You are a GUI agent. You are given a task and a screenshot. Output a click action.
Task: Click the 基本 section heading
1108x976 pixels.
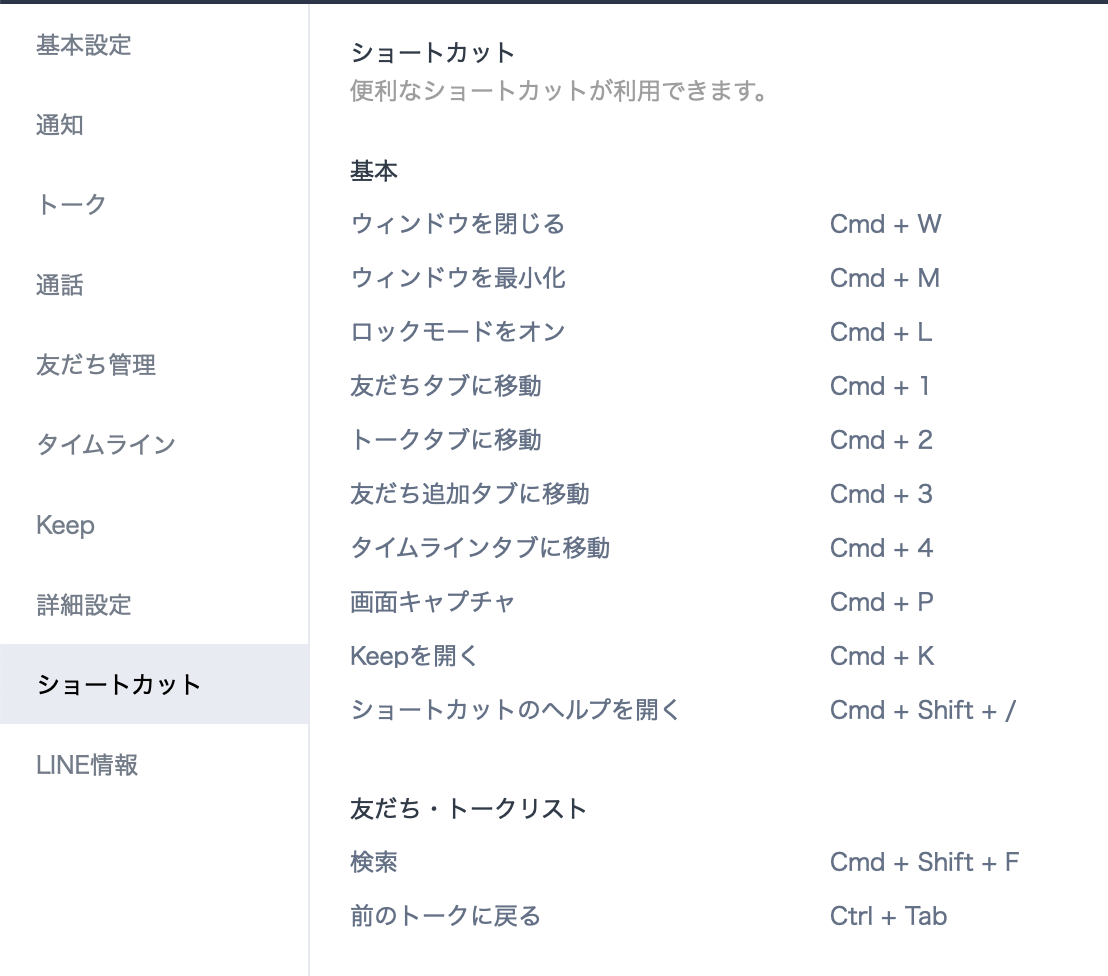[x=372, y=171]
